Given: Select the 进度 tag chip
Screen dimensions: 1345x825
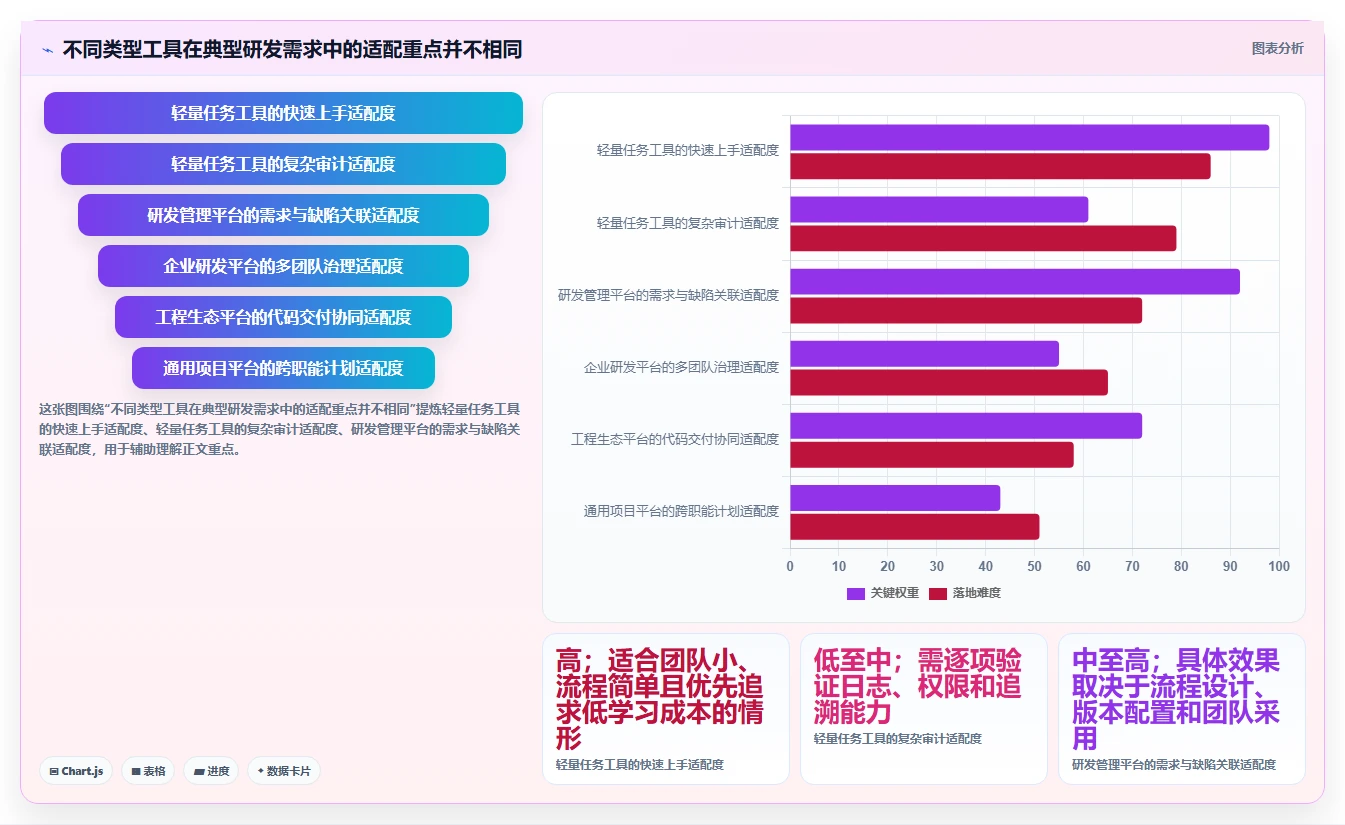Looking at the screenshot, I should pyautogui.click(x=211, y=771).
